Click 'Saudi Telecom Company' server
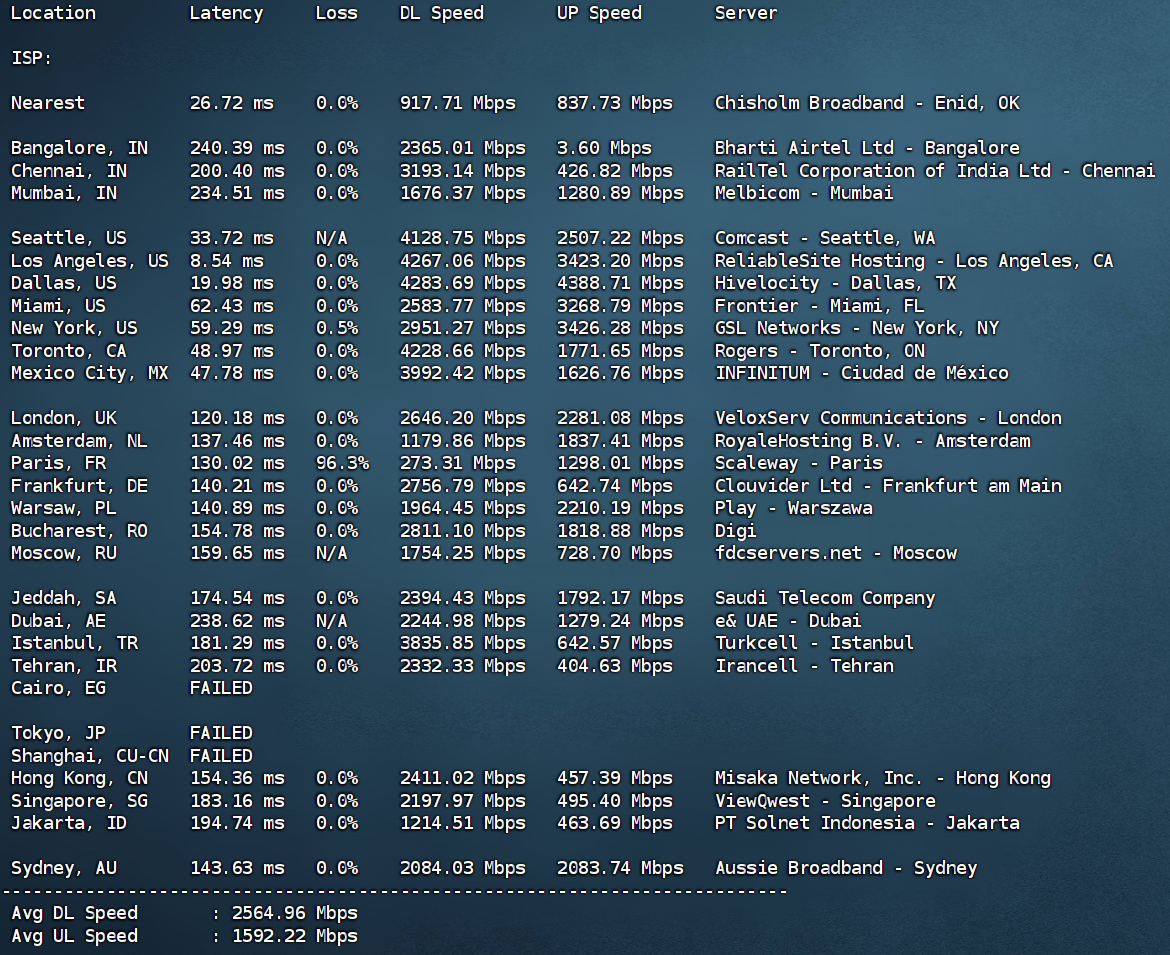 point(825,598)
